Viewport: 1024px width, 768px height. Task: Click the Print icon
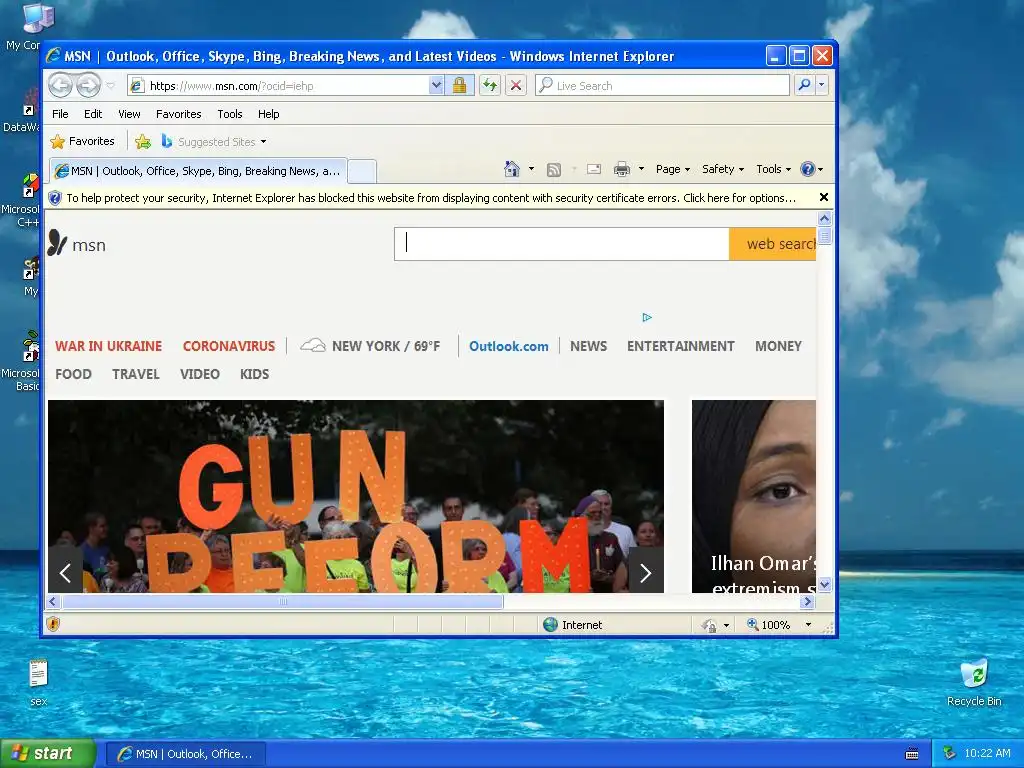pyautogui.click(x=622, y=170)
